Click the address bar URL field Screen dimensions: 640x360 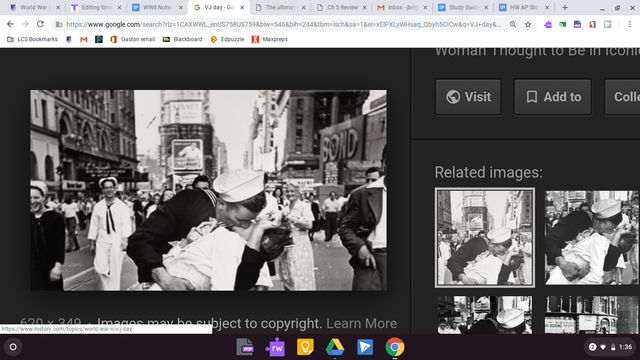(284, 25)
